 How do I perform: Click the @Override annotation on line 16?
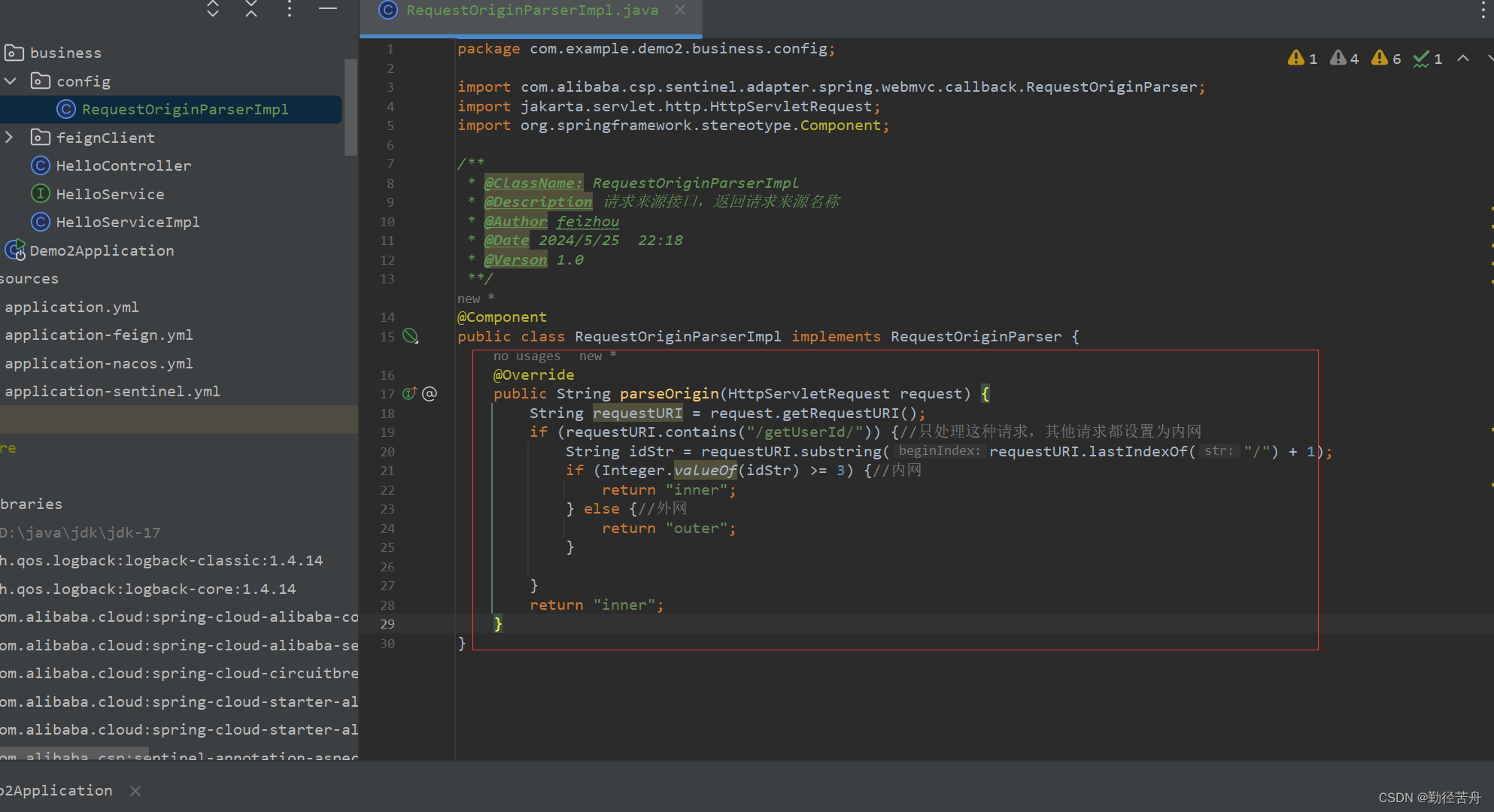534,374
